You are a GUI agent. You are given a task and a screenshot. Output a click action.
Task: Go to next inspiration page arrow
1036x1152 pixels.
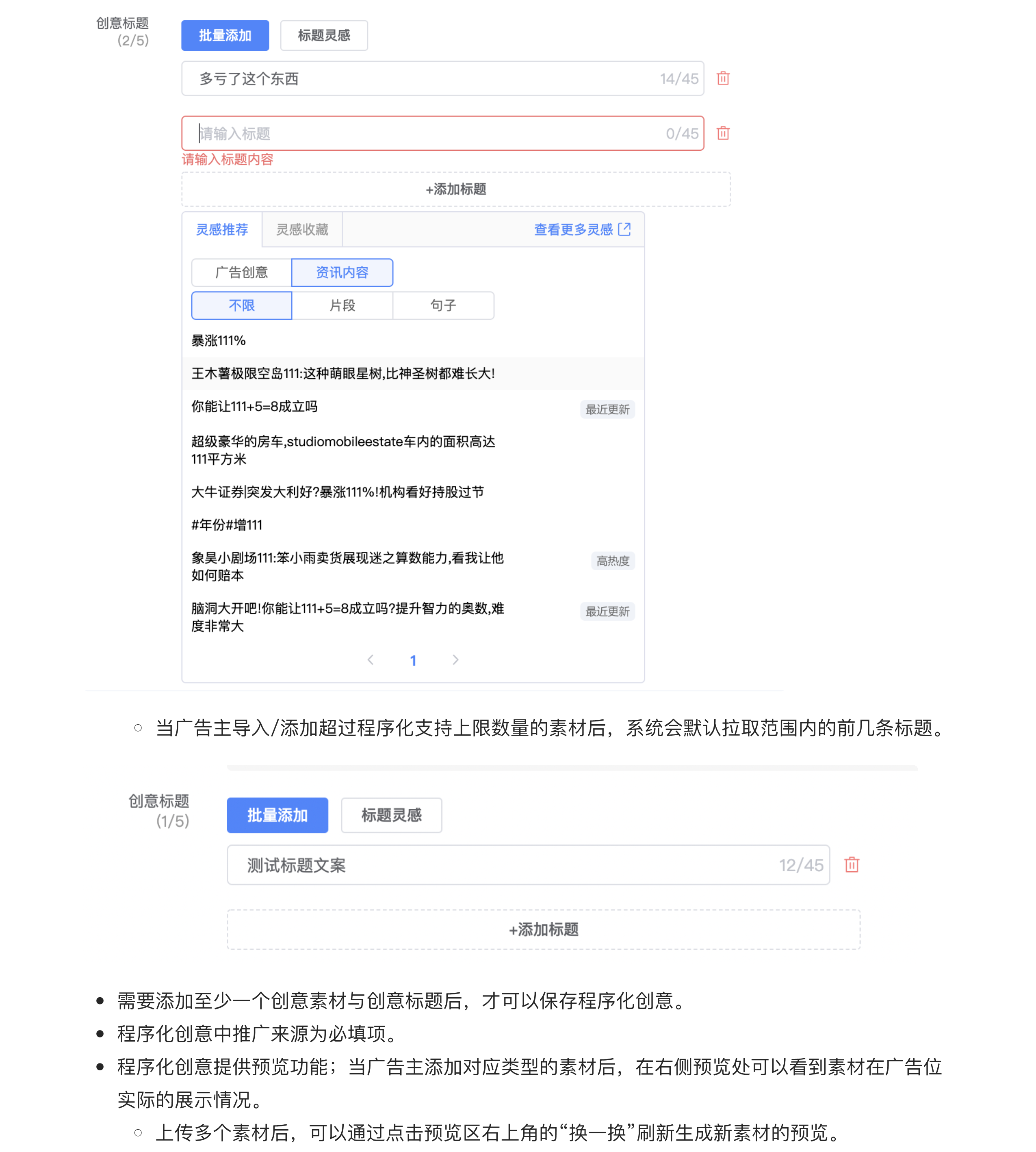[455, 660]
